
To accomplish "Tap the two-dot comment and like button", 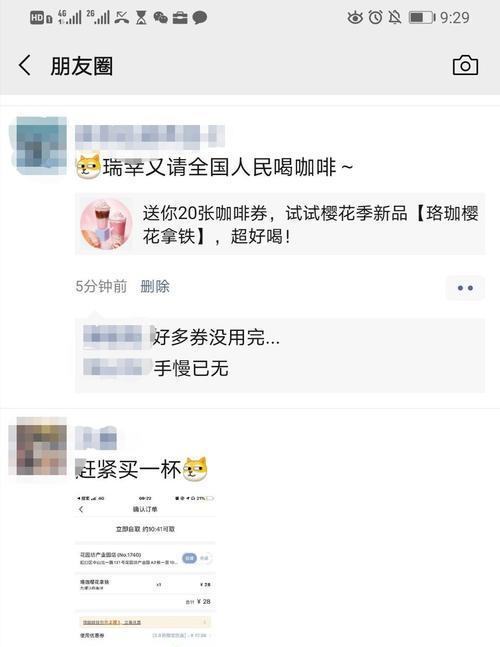I will point(465,288).
